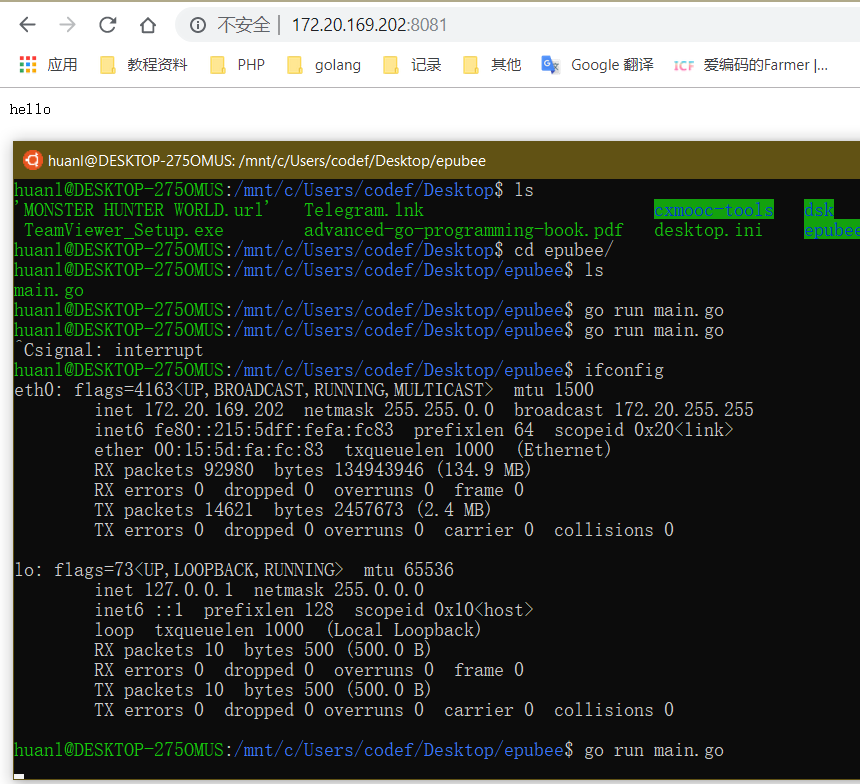Screen dimensions: 860x784
Task: Go to the browser Home page
Action: [x=148, y=25]
